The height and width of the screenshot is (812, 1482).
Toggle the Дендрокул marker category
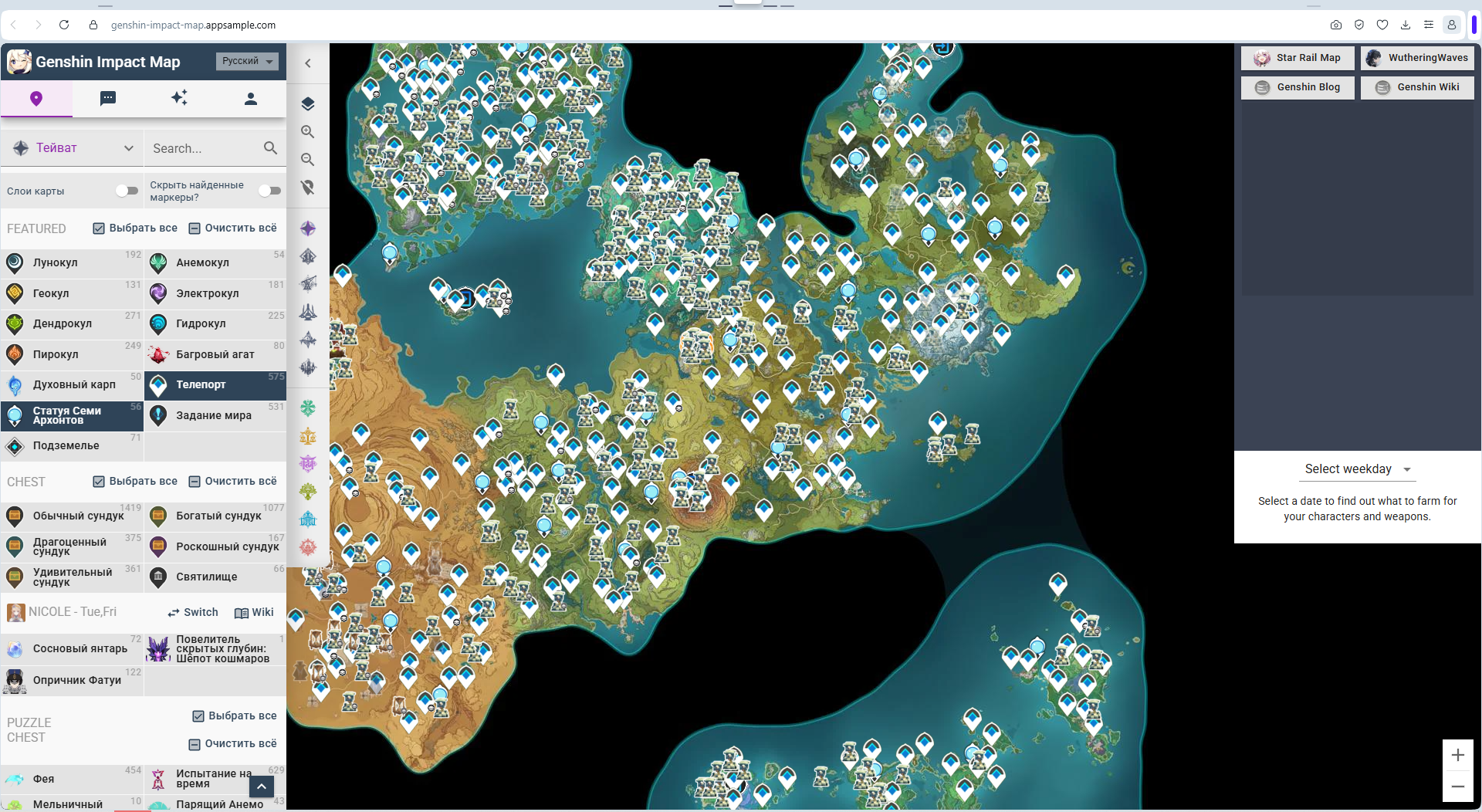(73, 324)
